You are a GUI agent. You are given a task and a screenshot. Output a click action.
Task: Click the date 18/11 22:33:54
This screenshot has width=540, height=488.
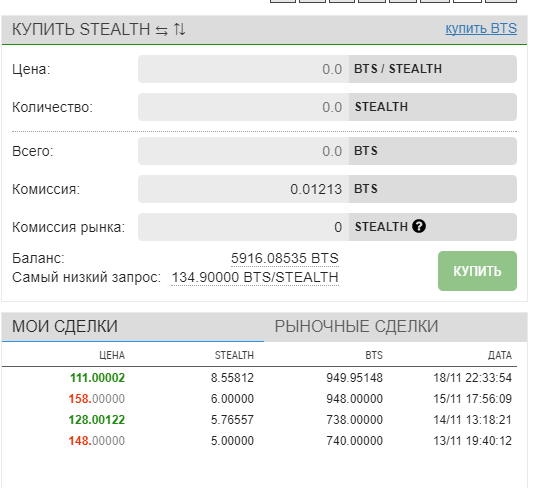(x=472, y=378)
